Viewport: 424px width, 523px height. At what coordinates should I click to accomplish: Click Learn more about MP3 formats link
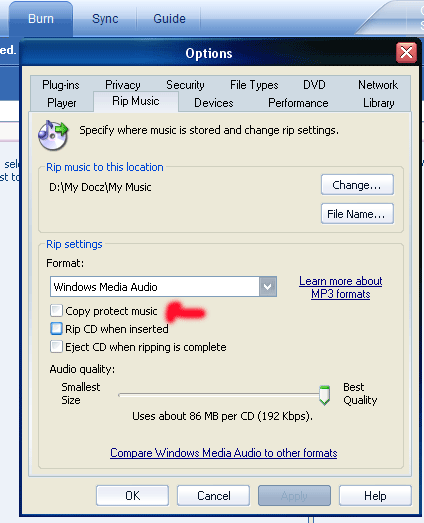[341, 288]
